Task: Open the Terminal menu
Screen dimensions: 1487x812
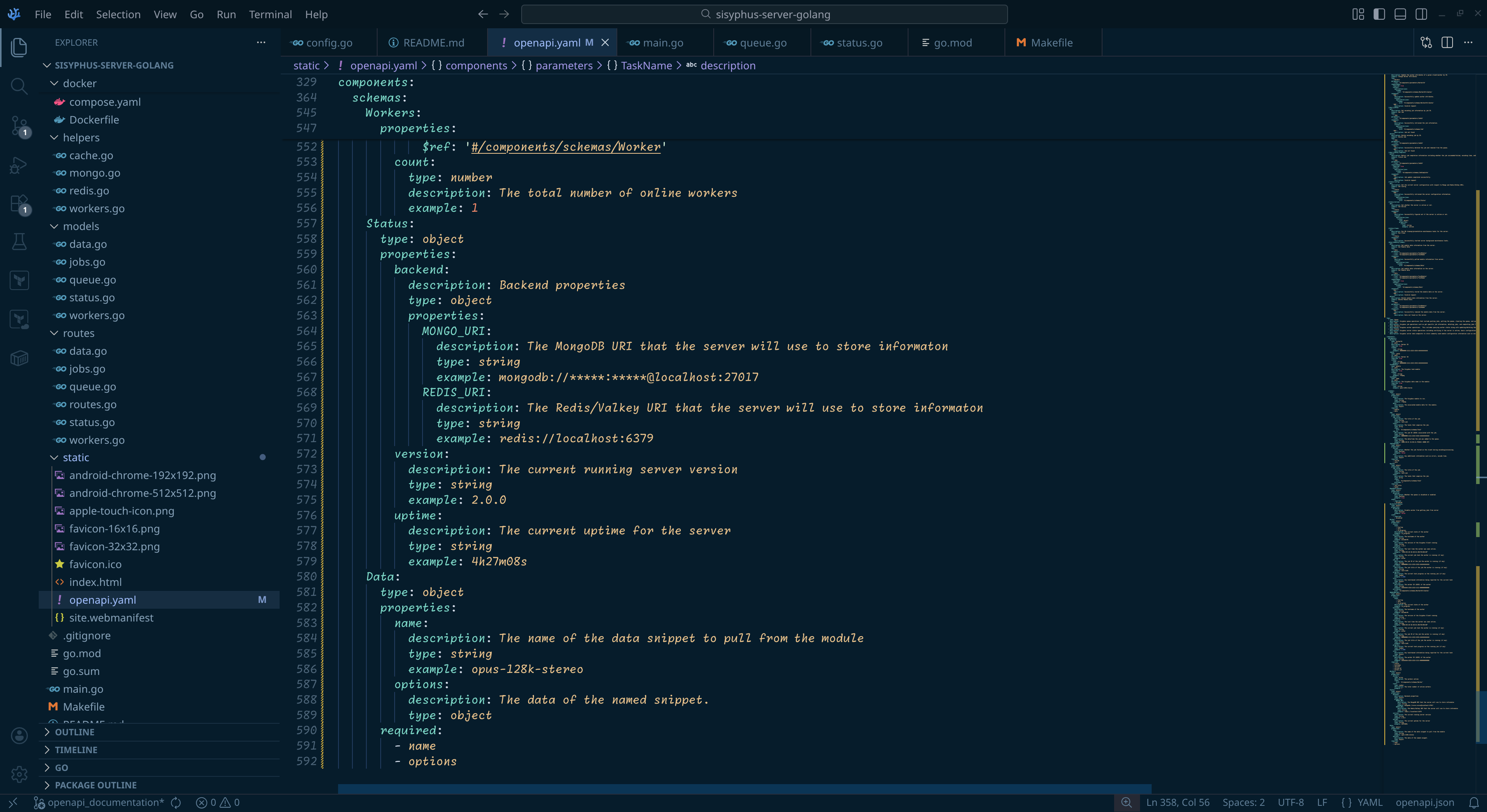Action: (x=270, y=14)
